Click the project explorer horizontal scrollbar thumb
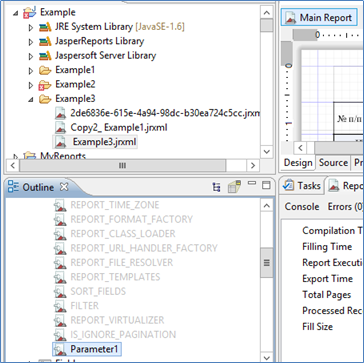 click(x=122, y=165)
